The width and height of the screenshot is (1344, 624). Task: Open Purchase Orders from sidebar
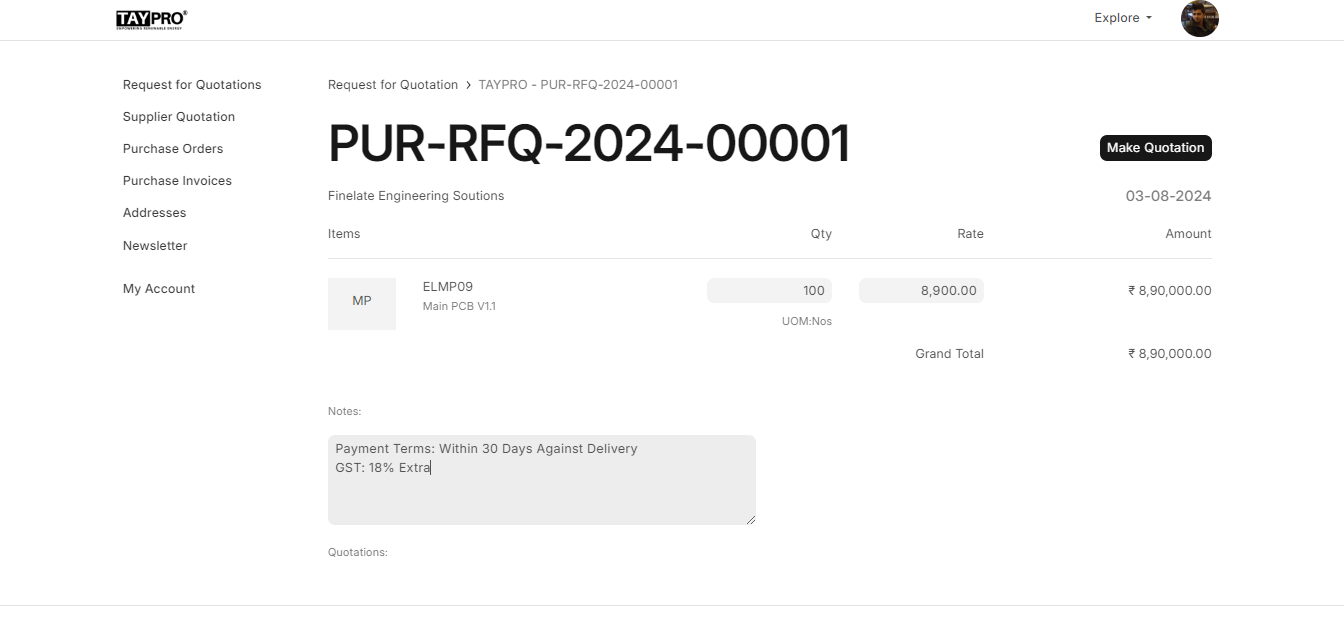tap(173, 149)
